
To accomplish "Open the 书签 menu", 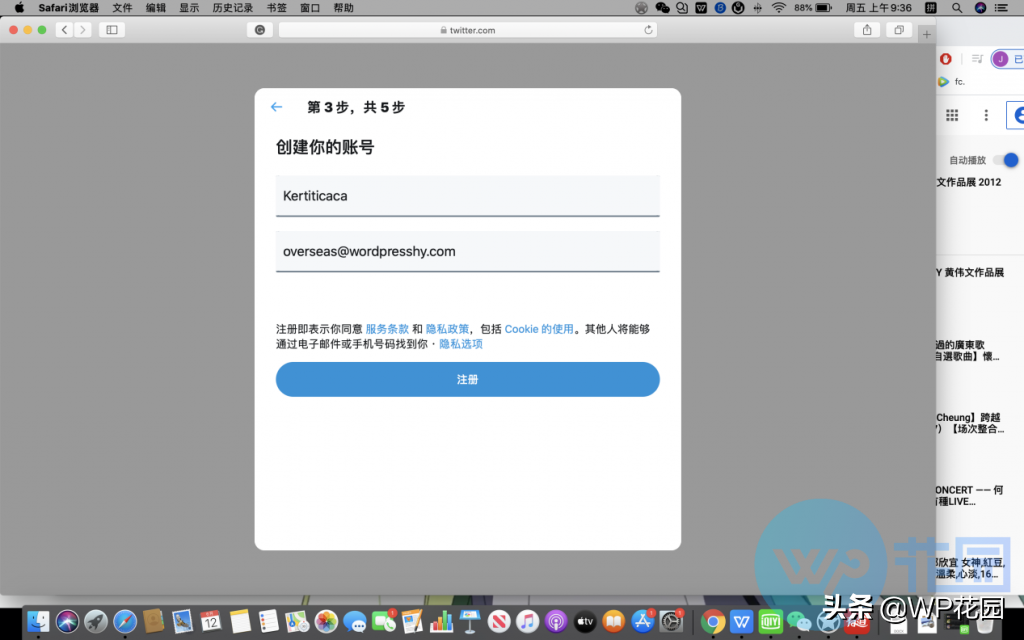I will point(277,8).
